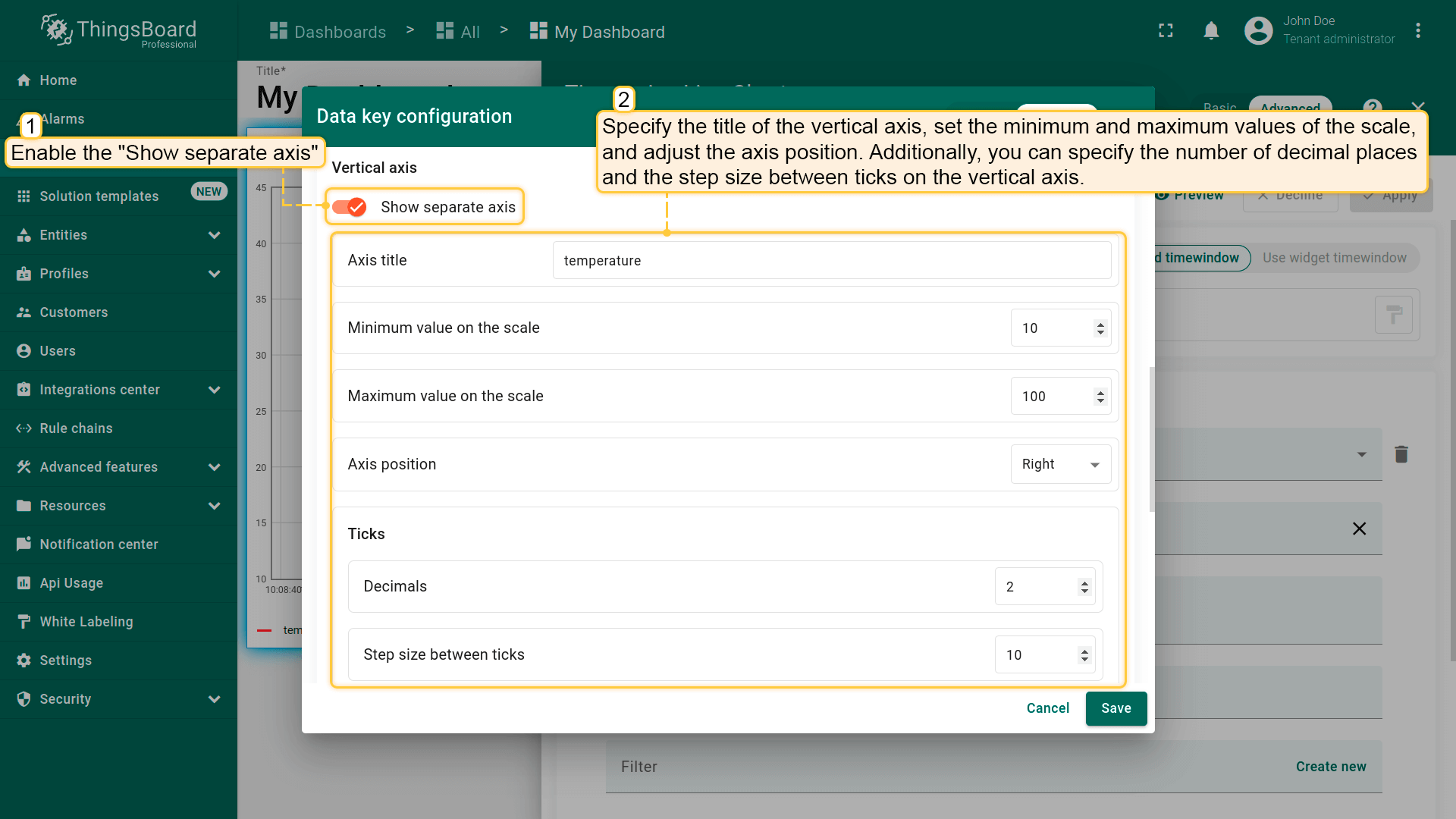1456x819 pixels.
Task: Increment the Decimals stepper arrow
Action: 1084,582
